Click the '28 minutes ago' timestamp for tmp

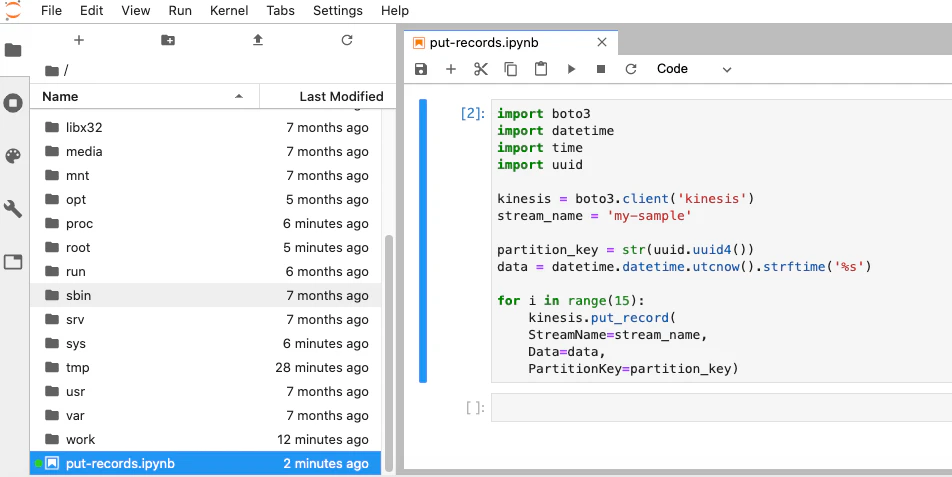(322, 368)
